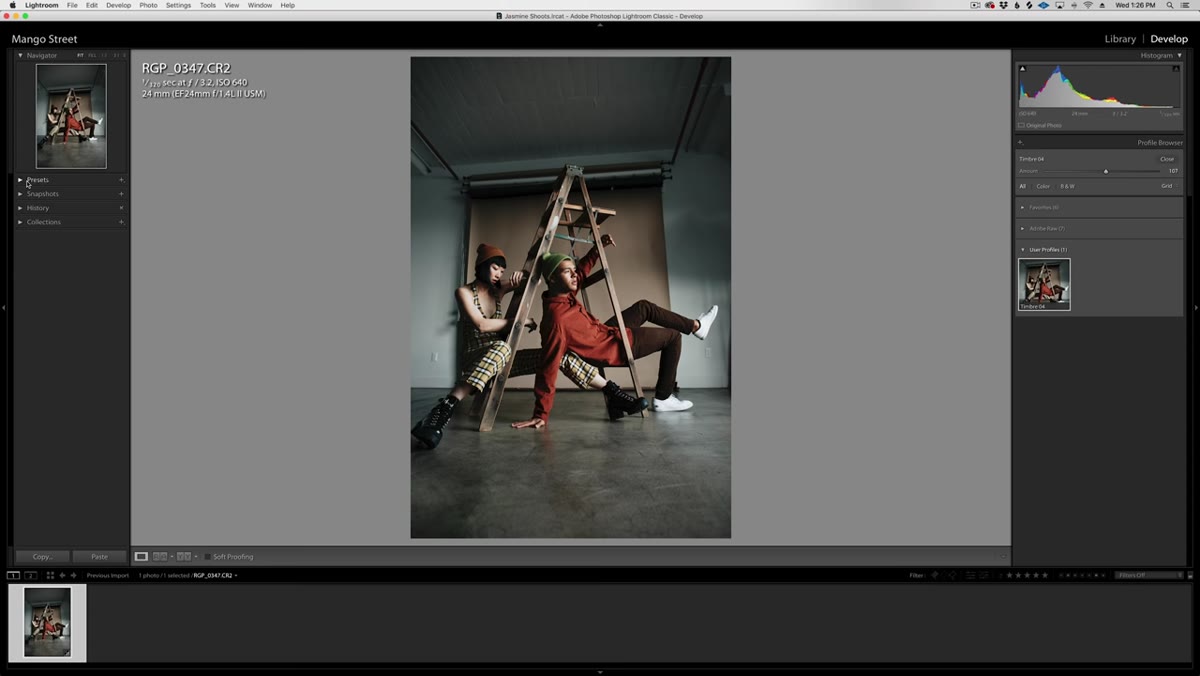Open the Apple menu
The height and width of the screenshot is (676, 1200).
pos(12,5)
